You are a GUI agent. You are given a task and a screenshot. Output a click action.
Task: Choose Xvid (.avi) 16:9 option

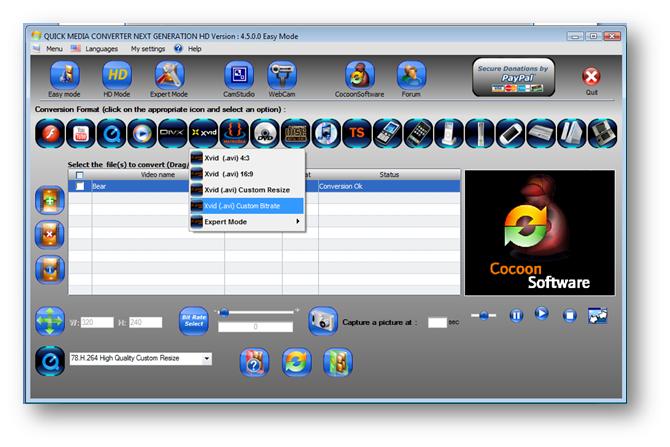(x=247, y=174)
